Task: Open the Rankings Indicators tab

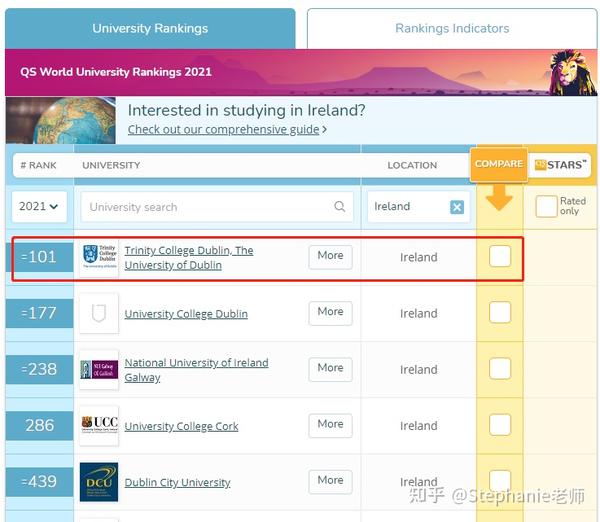Action: coord(452,28)
